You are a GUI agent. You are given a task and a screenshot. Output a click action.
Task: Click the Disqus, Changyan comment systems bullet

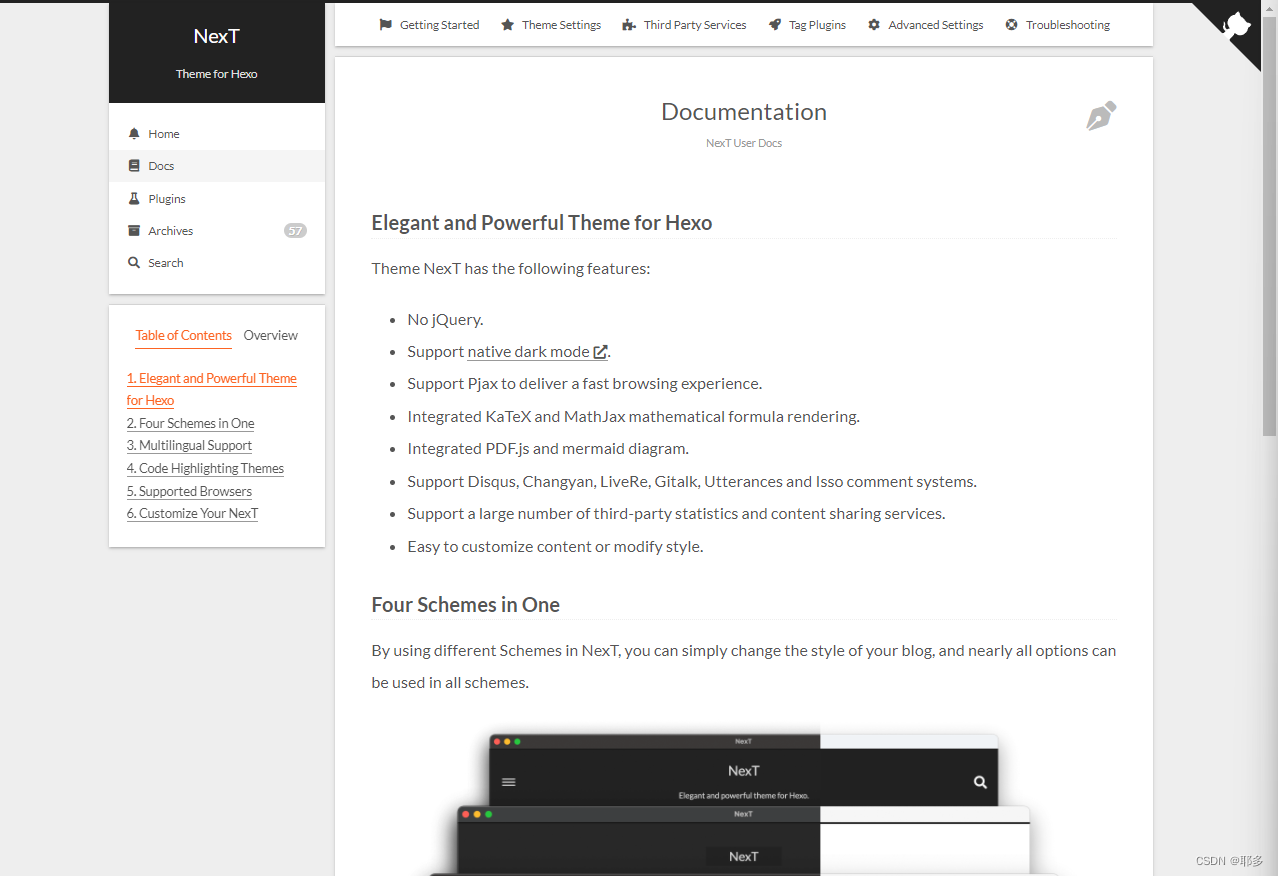pyautogui.click(x=692, y=482)
